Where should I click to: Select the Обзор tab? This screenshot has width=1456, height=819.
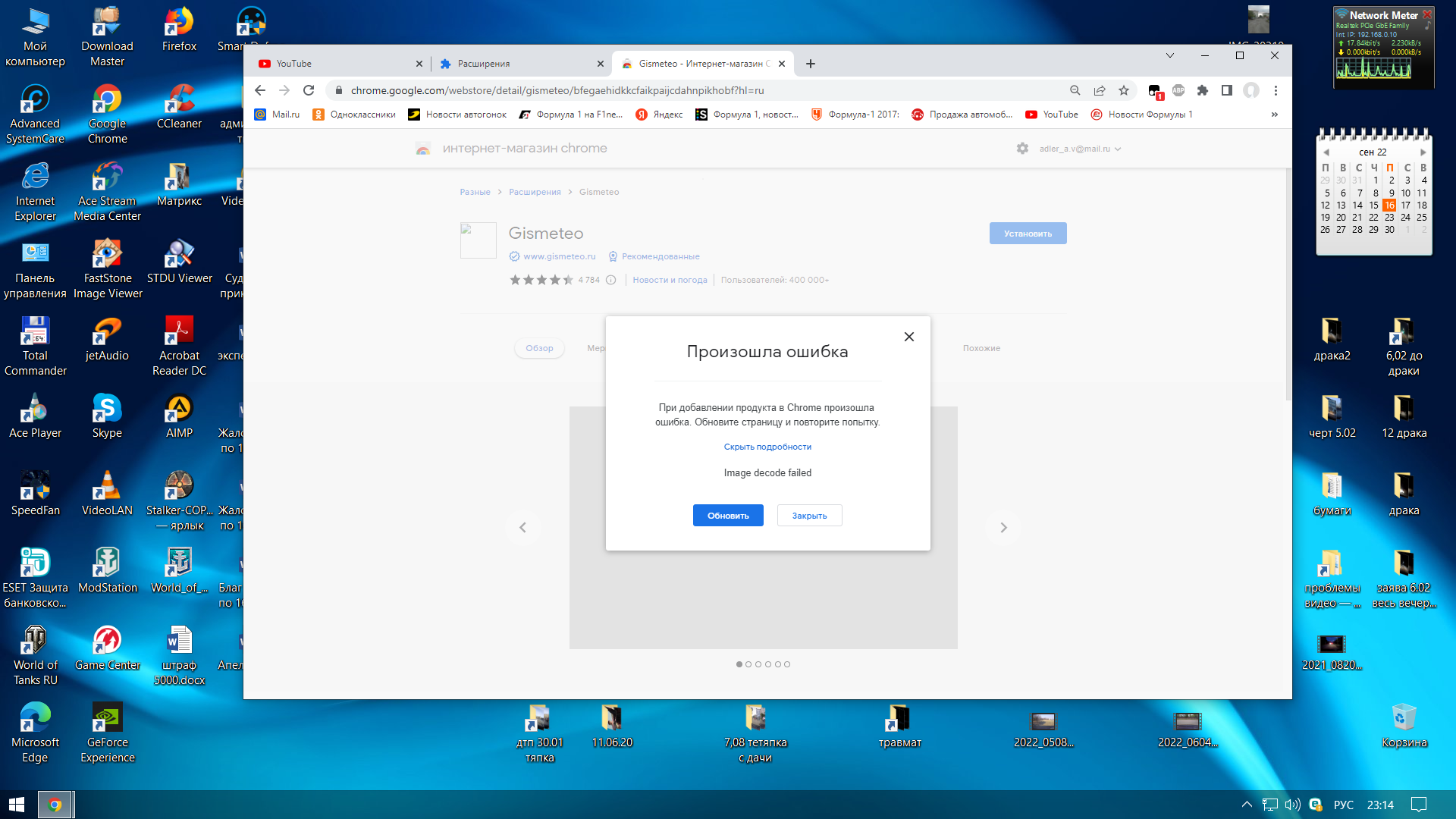pos(539,348)
